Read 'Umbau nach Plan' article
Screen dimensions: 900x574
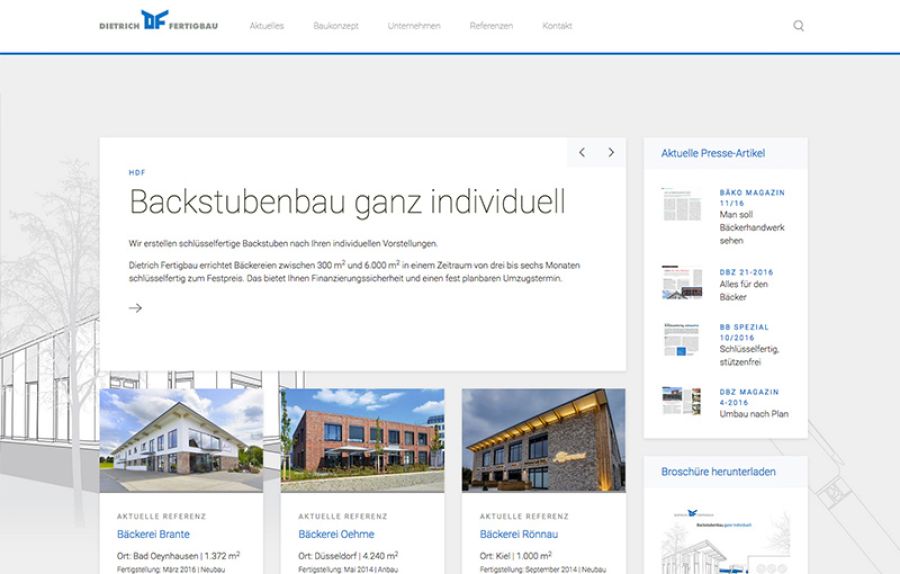pos(754,414)
